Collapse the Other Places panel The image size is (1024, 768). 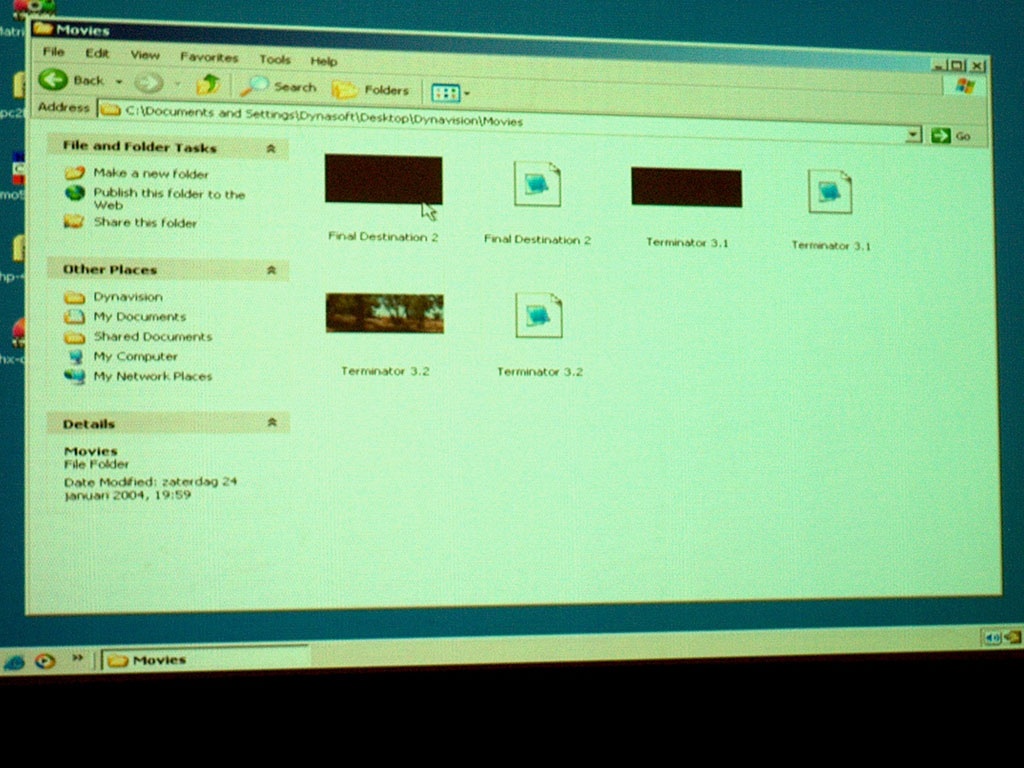[x=272, y=270]
